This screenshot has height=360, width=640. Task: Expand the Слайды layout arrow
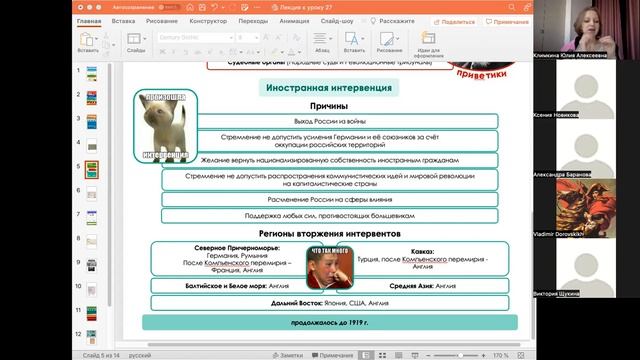tap(144, 39)
